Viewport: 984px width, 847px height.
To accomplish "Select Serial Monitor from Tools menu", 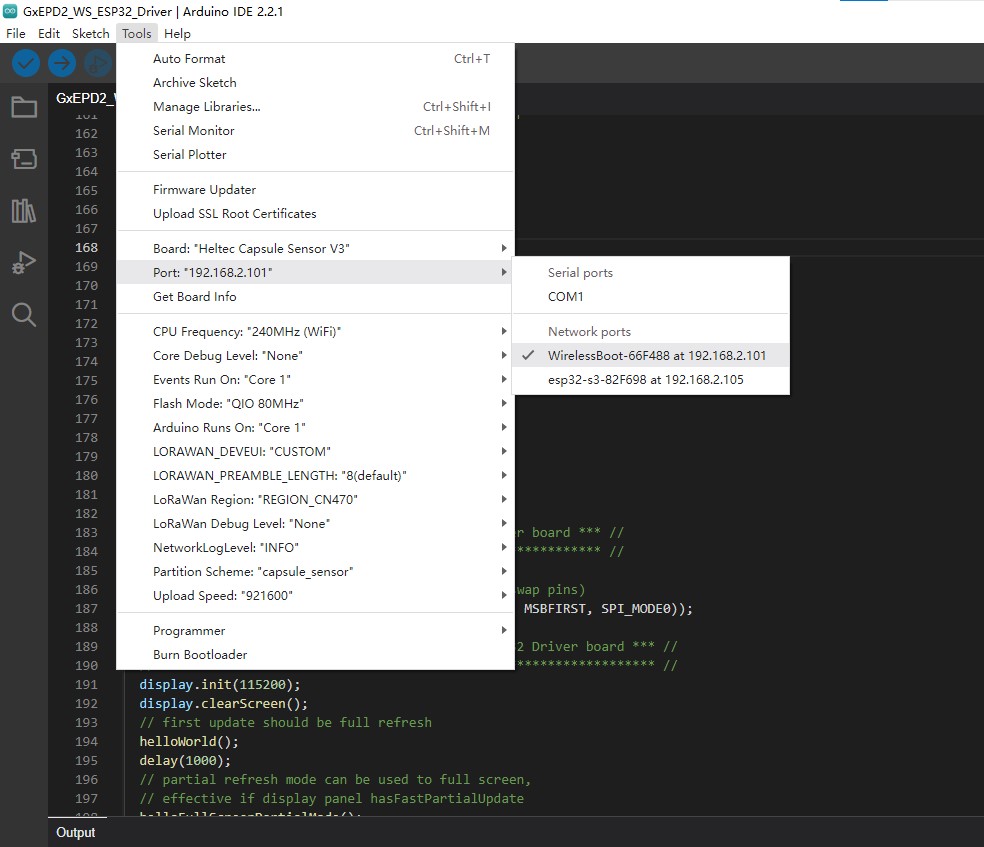I will pyautogui.click(x=194, y=130).
